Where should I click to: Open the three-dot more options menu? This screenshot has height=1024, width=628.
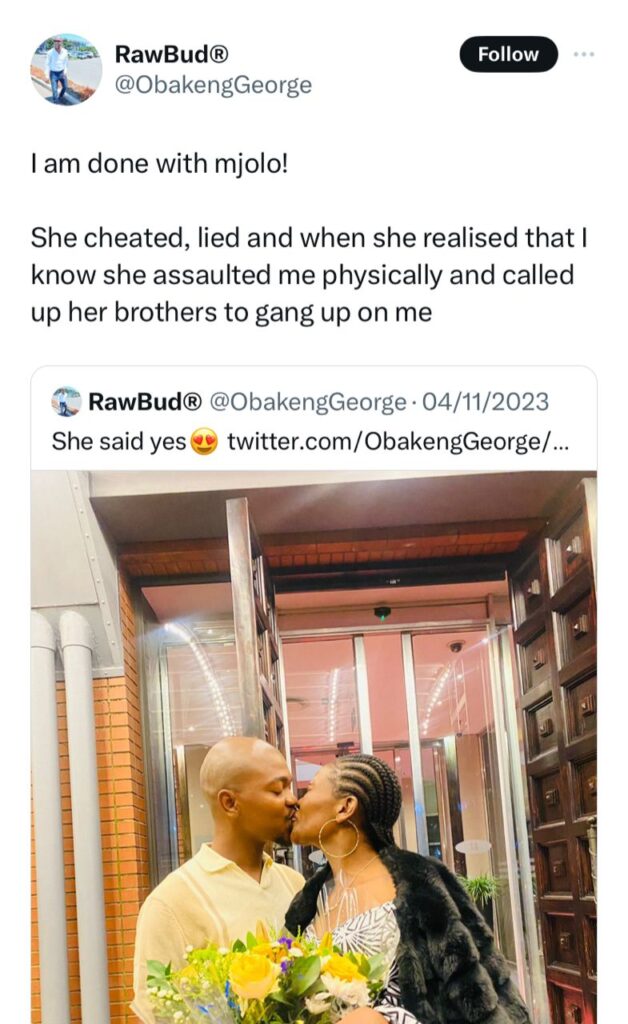pos(584,54)
